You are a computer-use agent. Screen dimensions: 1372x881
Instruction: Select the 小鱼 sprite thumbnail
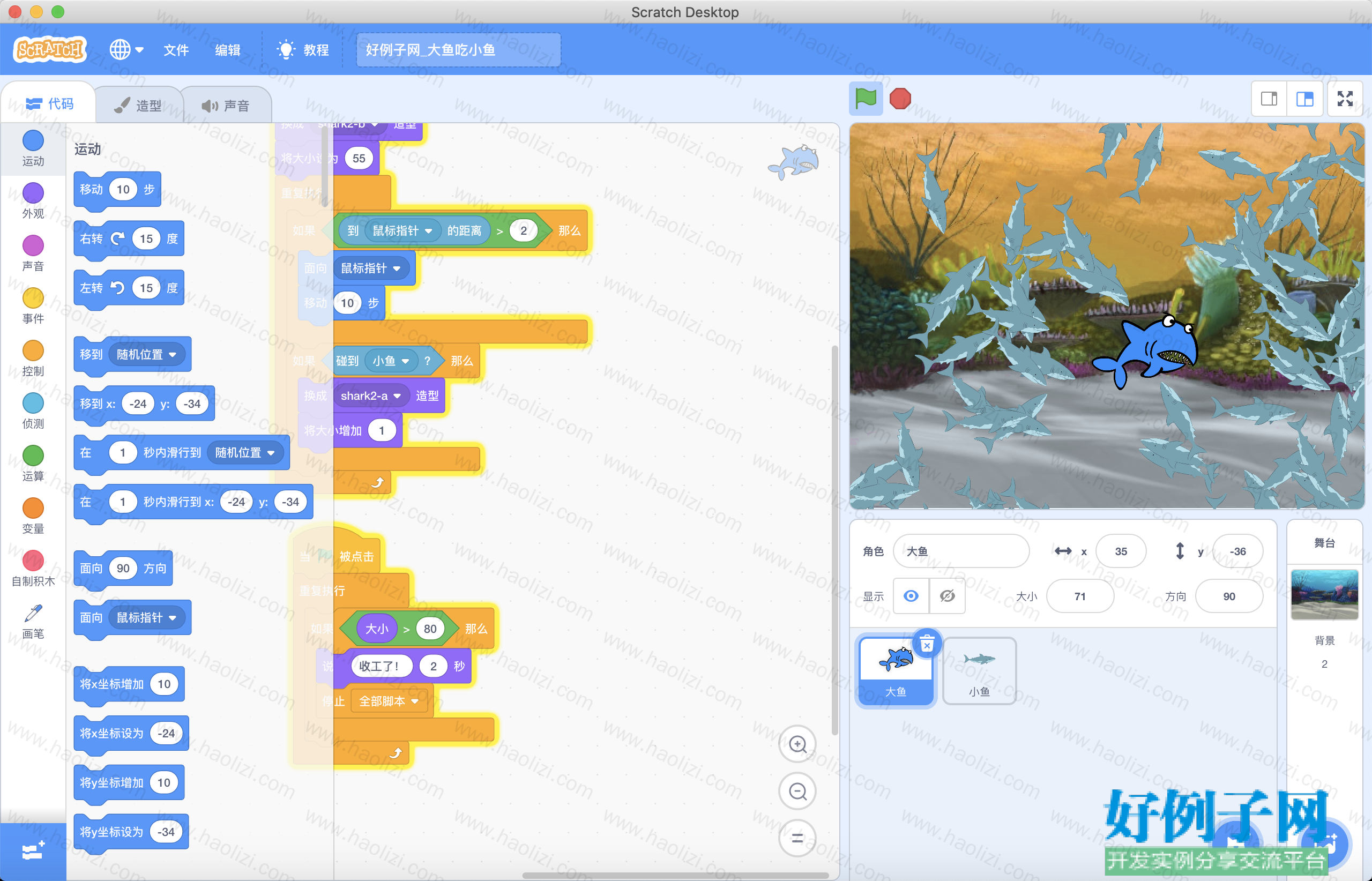979,670
